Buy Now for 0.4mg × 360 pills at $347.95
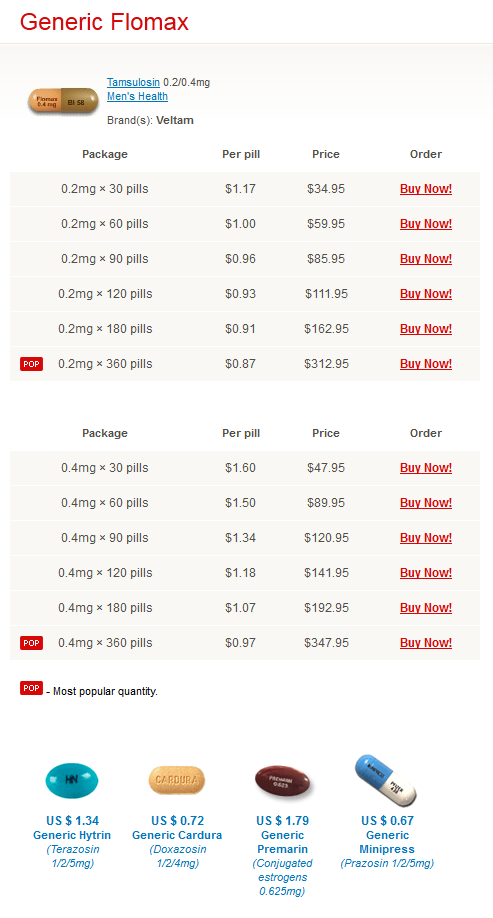 [426, 643]
